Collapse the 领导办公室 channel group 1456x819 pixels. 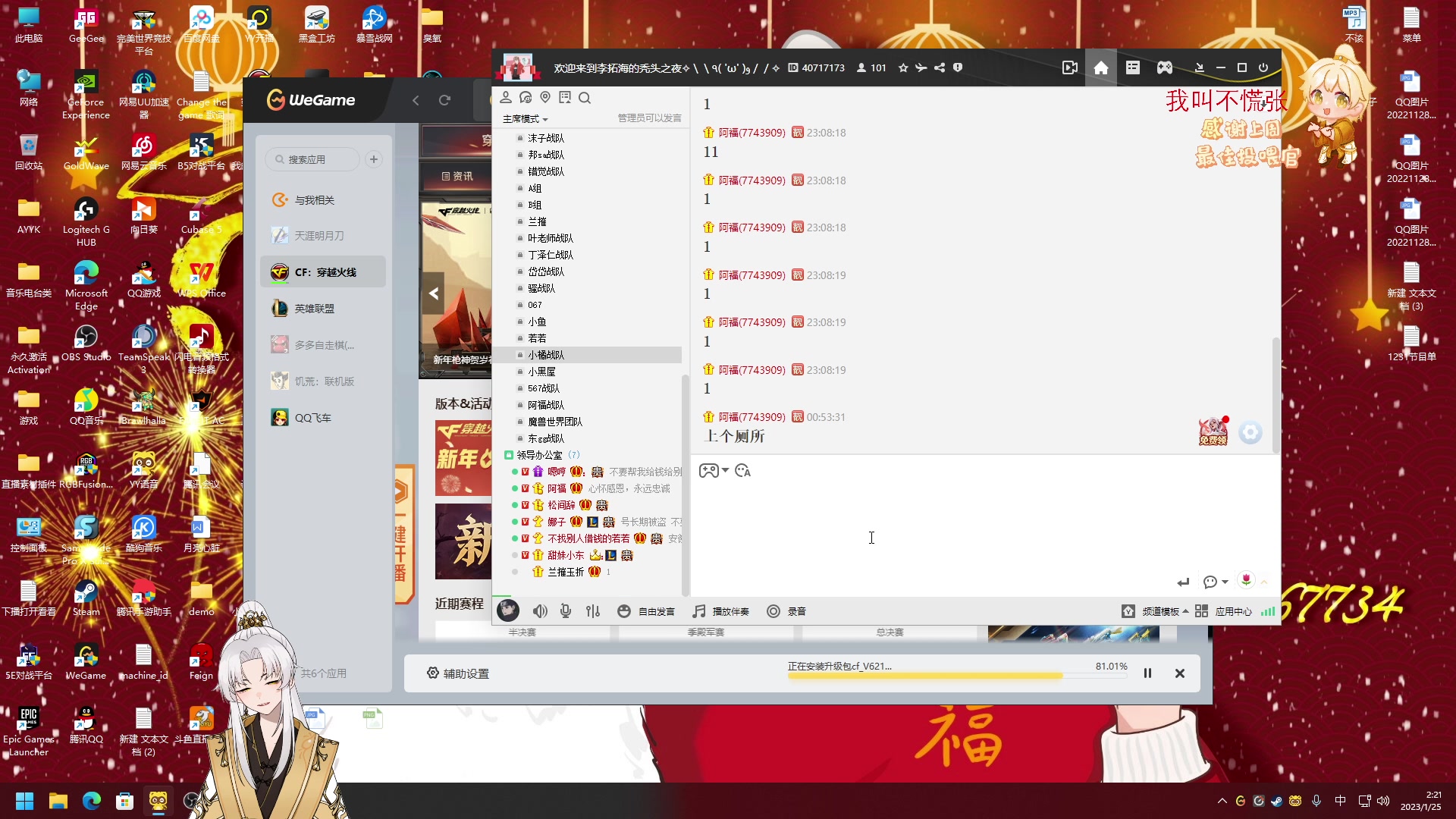[x=509, y=455]
